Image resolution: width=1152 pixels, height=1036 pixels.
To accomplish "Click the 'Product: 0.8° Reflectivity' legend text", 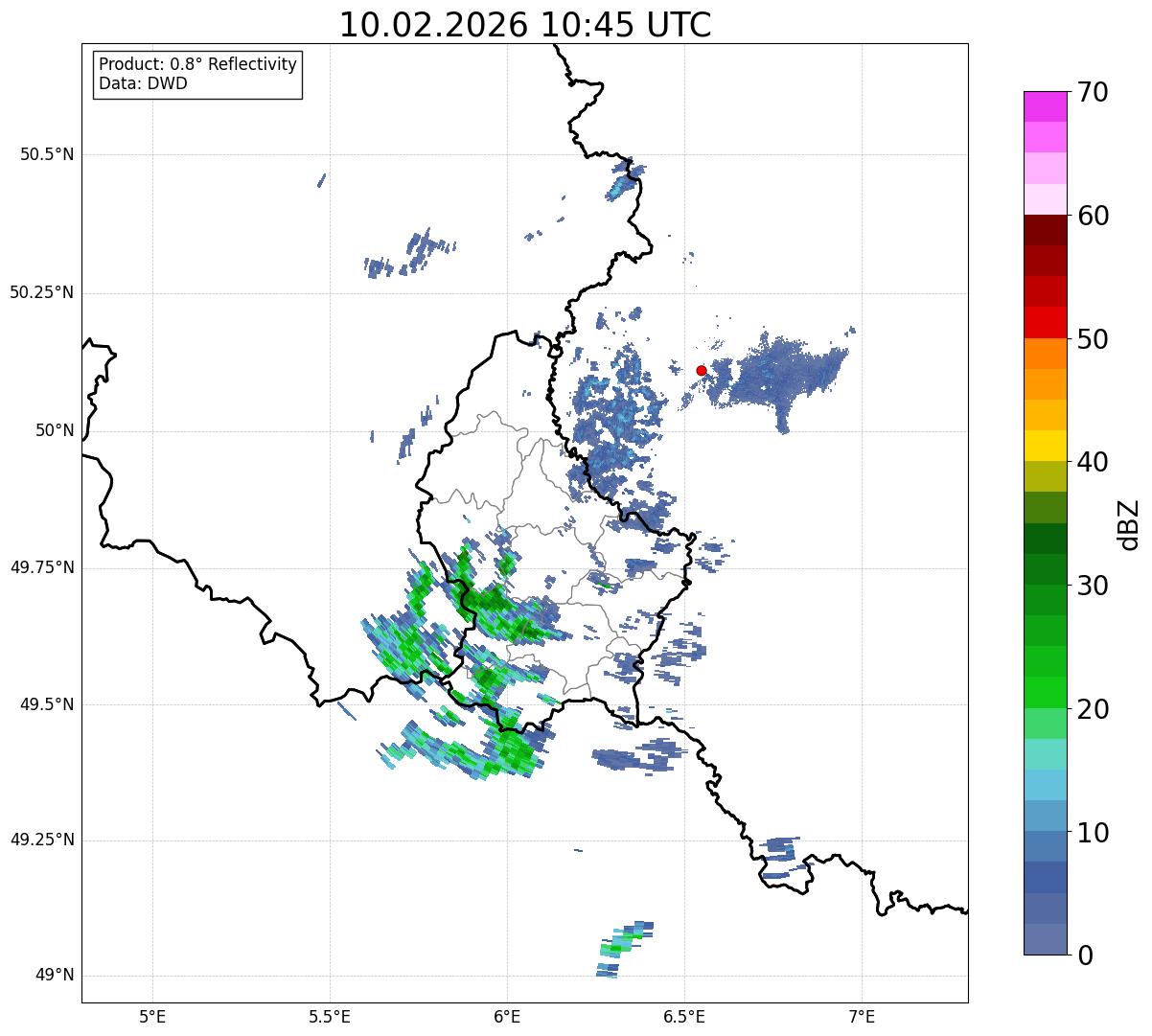I will click(x=198, y=64).
